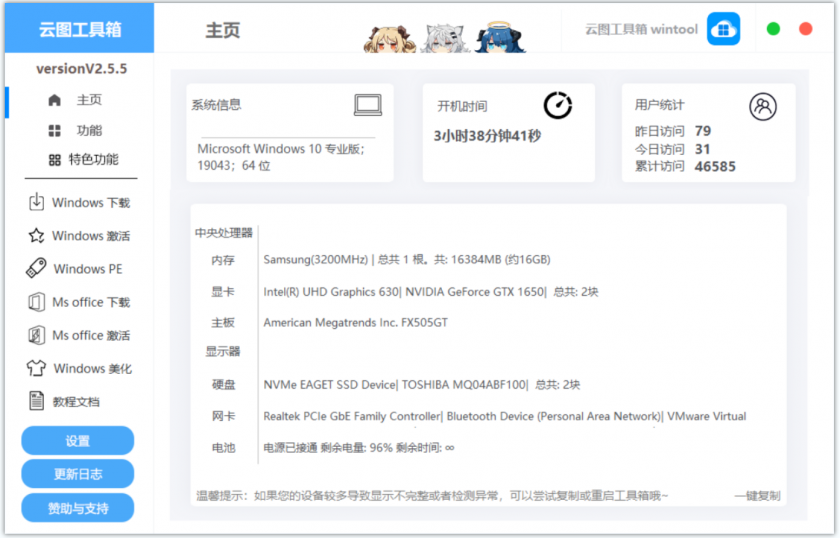Click the Windows 下载 download icon
The image size is (840, 538).
click(36, 202)
